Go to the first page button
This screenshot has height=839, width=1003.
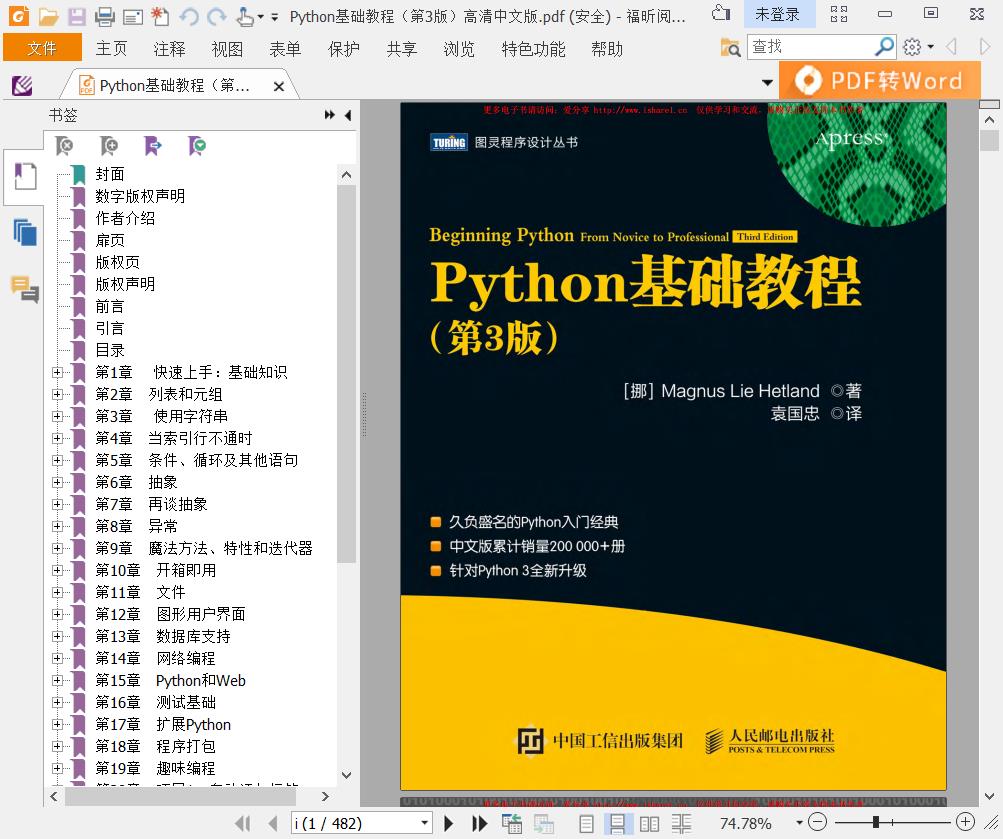tap(242, 824)
